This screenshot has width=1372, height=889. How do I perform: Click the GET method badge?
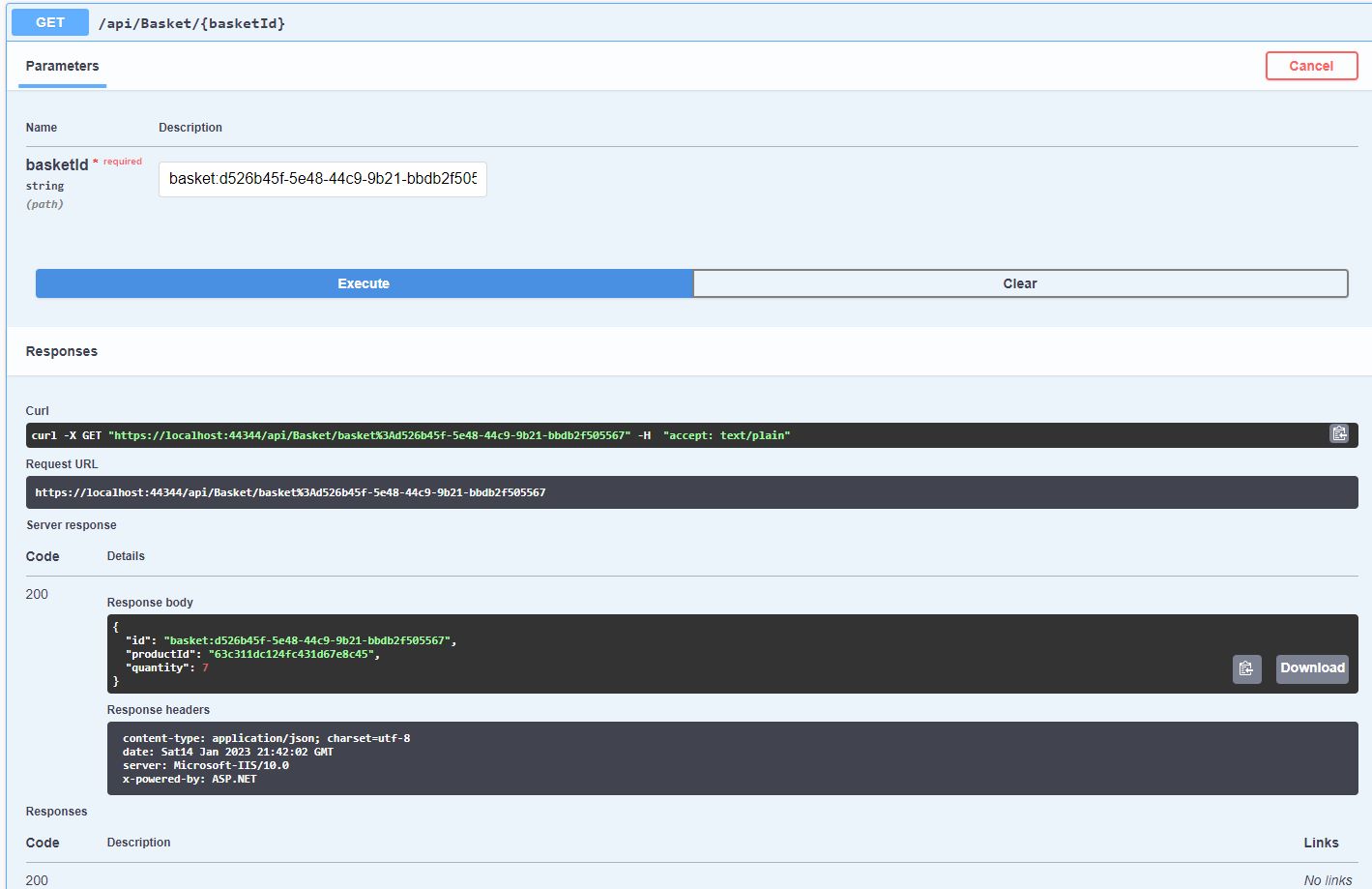tap(48, 21)
